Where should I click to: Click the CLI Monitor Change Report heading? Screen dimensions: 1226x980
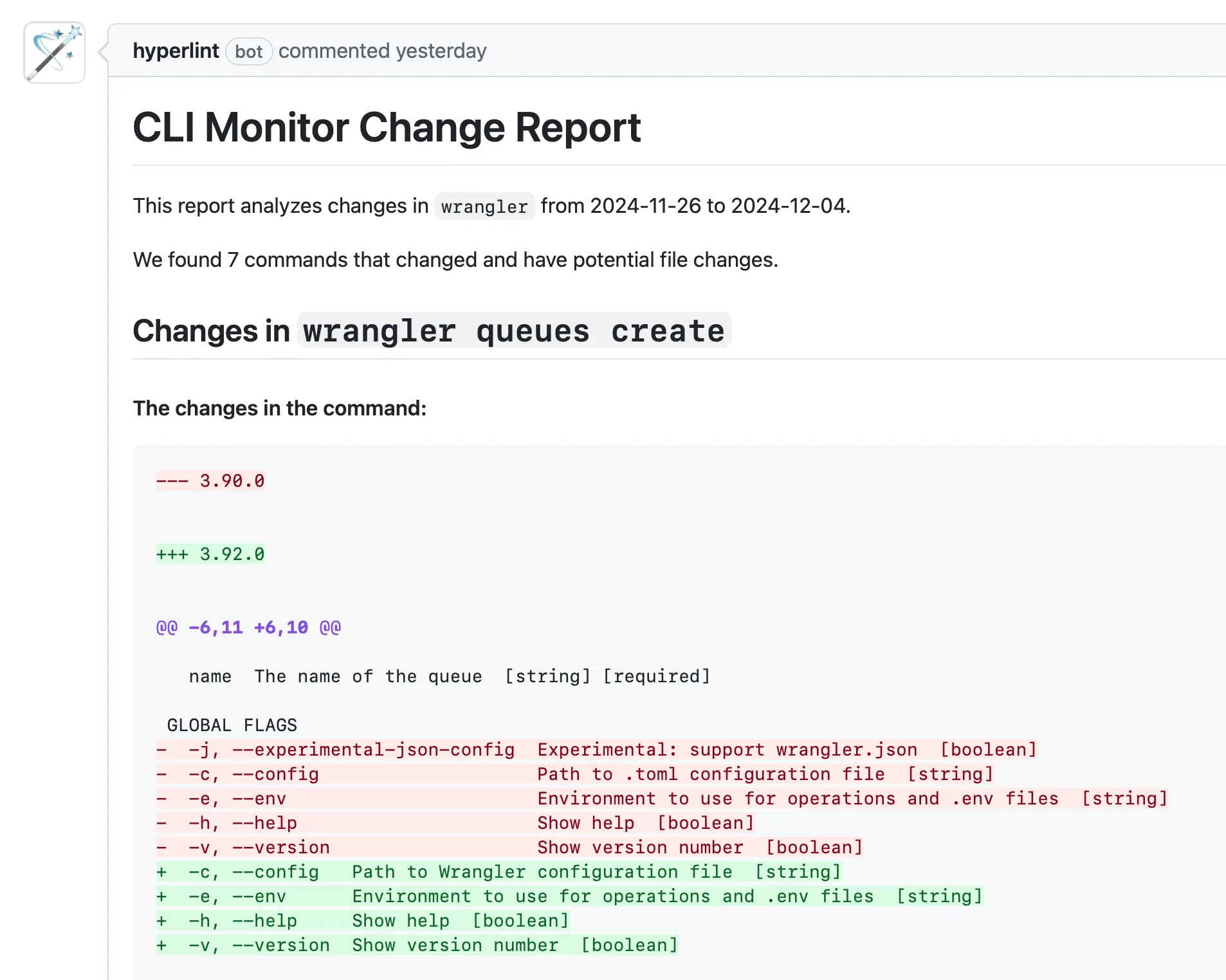(x=387, y=127)
